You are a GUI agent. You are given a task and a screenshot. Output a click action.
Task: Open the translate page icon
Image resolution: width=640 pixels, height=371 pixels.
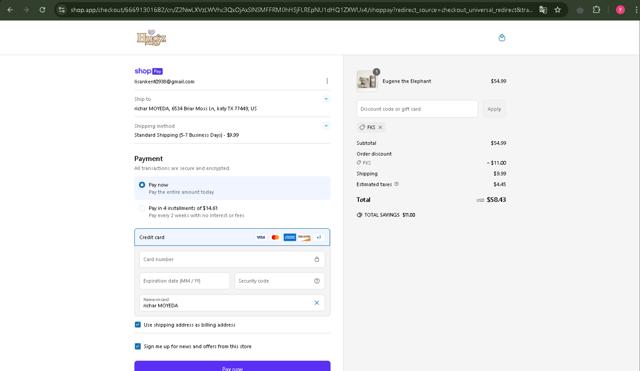[x=543, y=10]
